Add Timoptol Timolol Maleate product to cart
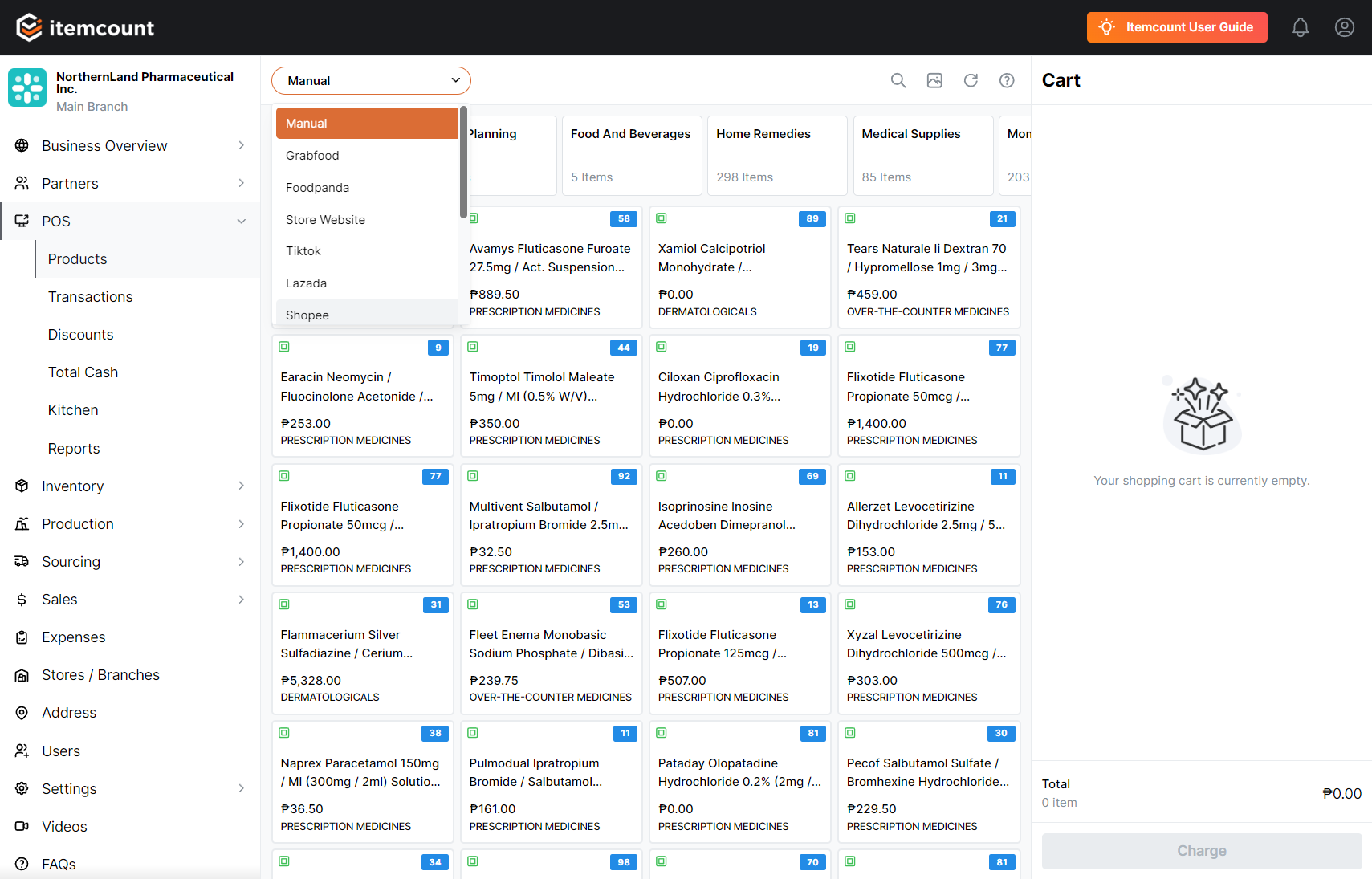 pyautogui.click(x=552, y=396)
